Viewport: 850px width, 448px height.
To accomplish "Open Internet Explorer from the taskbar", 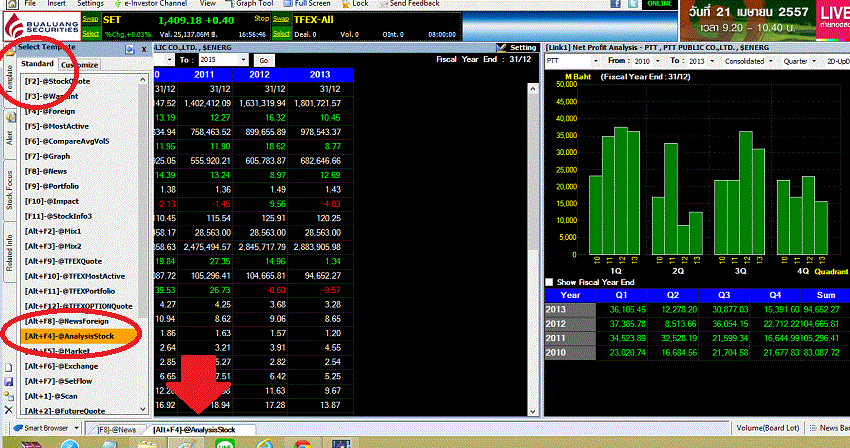I will [x=264, y=444].
